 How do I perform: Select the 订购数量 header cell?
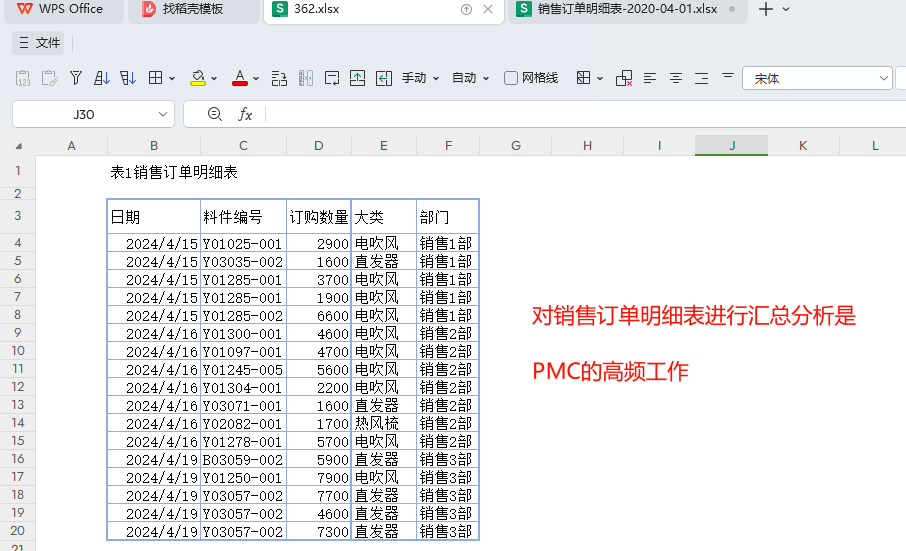click(x=318, y=217)
